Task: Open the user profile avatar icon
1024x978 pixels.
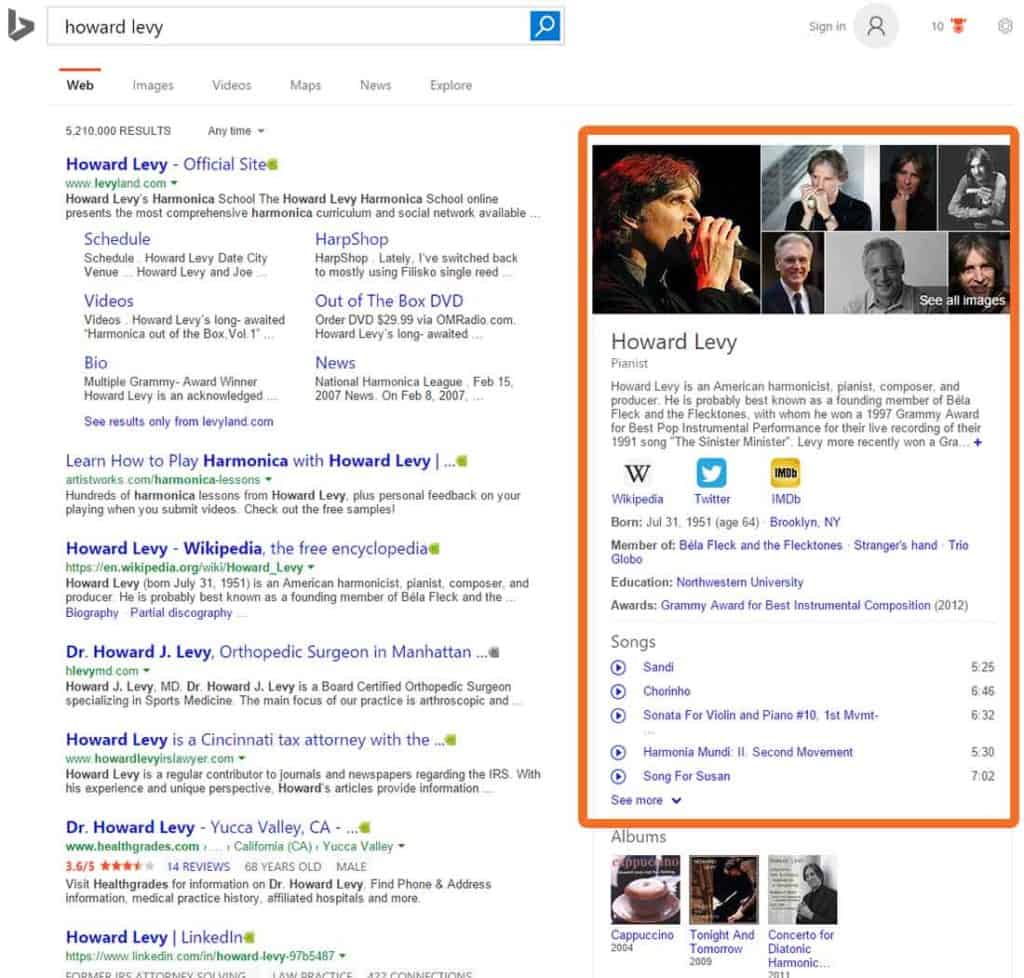Action: [x=876, y=26]
